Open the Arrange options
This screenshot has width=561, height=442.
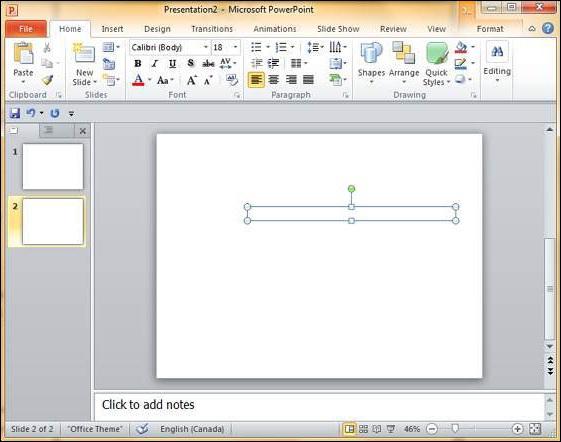tap(404, 64)
